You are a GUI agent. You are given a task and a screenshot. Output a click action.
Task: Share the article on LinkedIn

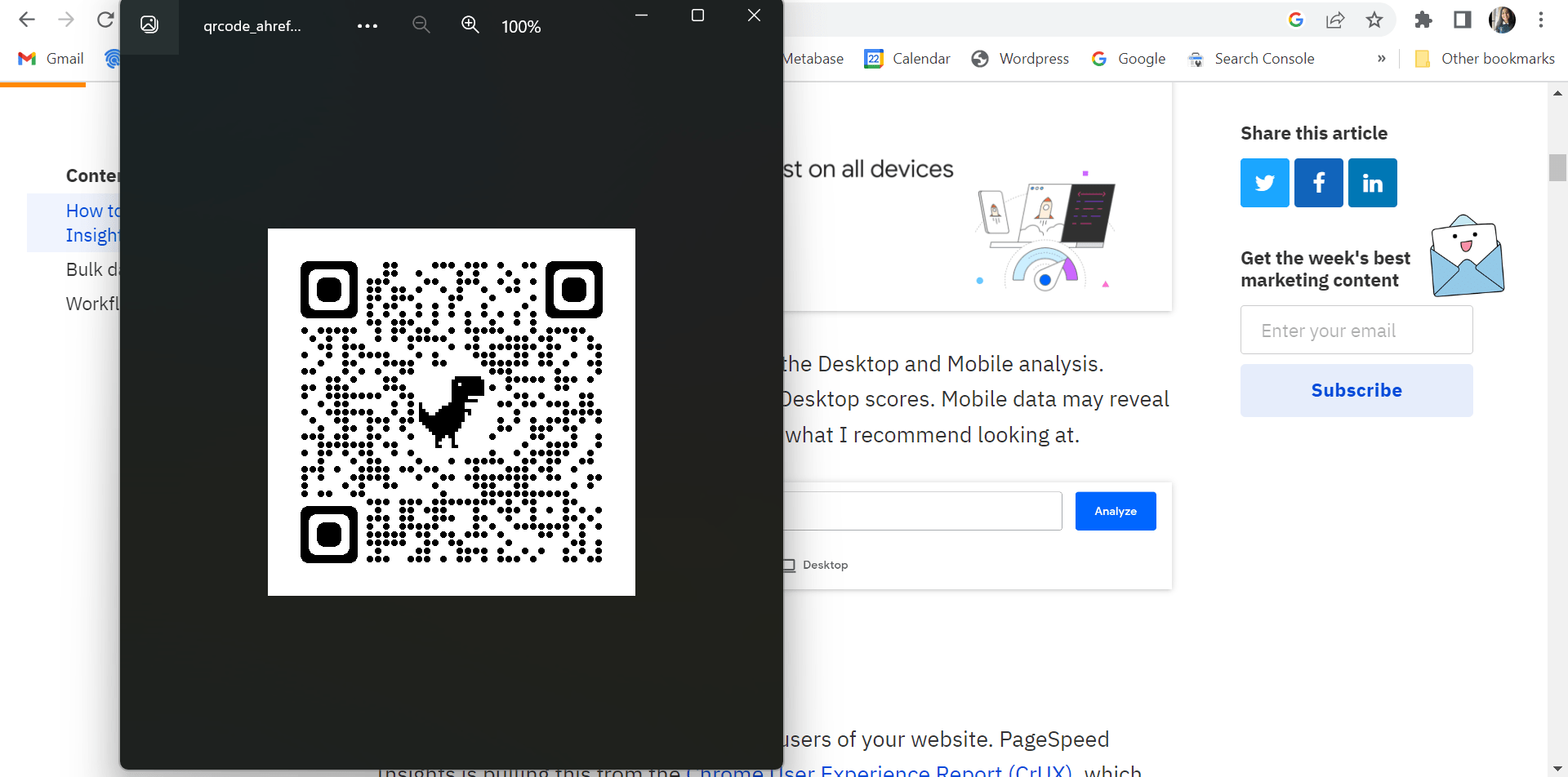coord(1372,182)
